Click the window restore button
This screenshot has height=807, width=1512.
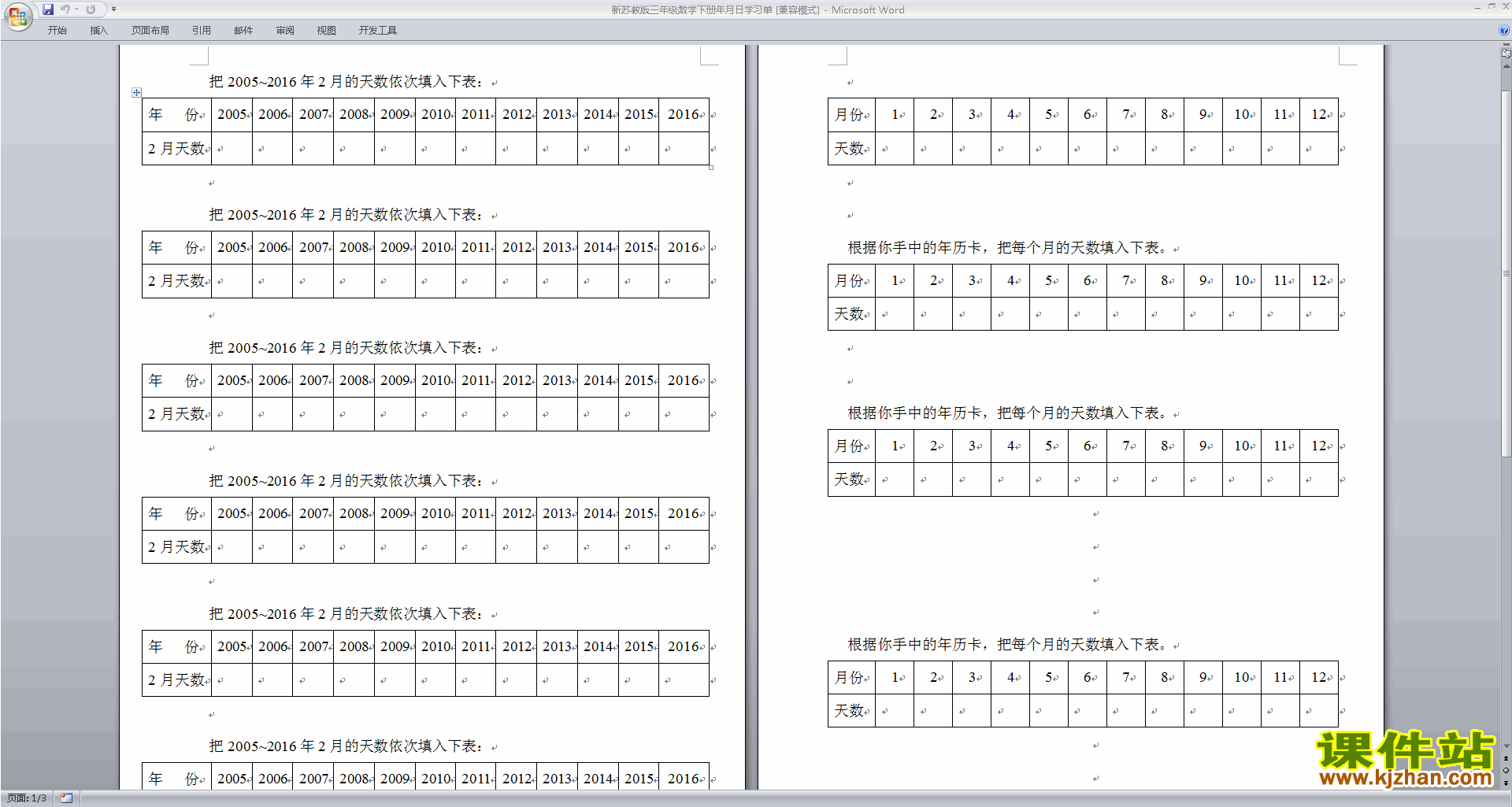coord(1492,6)
